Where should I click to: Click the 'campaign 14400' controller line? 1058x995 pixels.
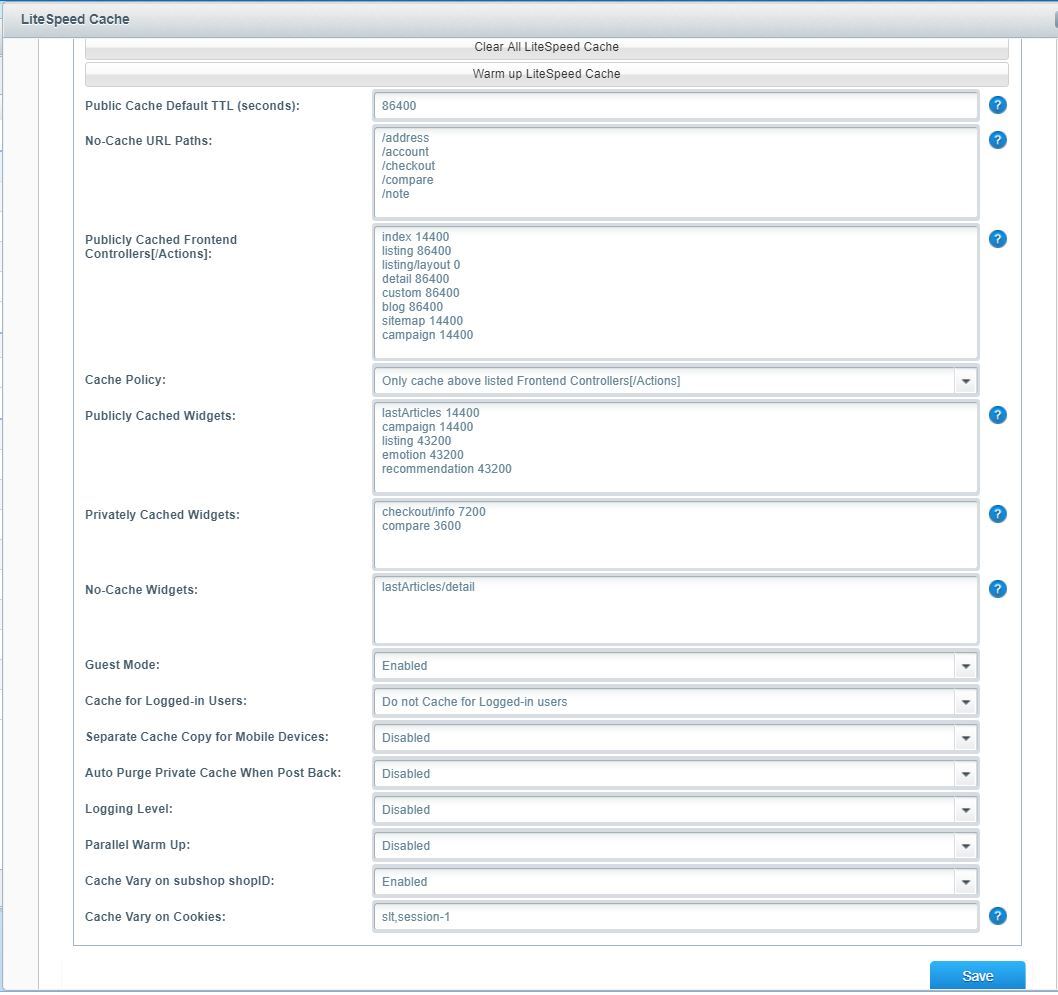pos(428,335)
